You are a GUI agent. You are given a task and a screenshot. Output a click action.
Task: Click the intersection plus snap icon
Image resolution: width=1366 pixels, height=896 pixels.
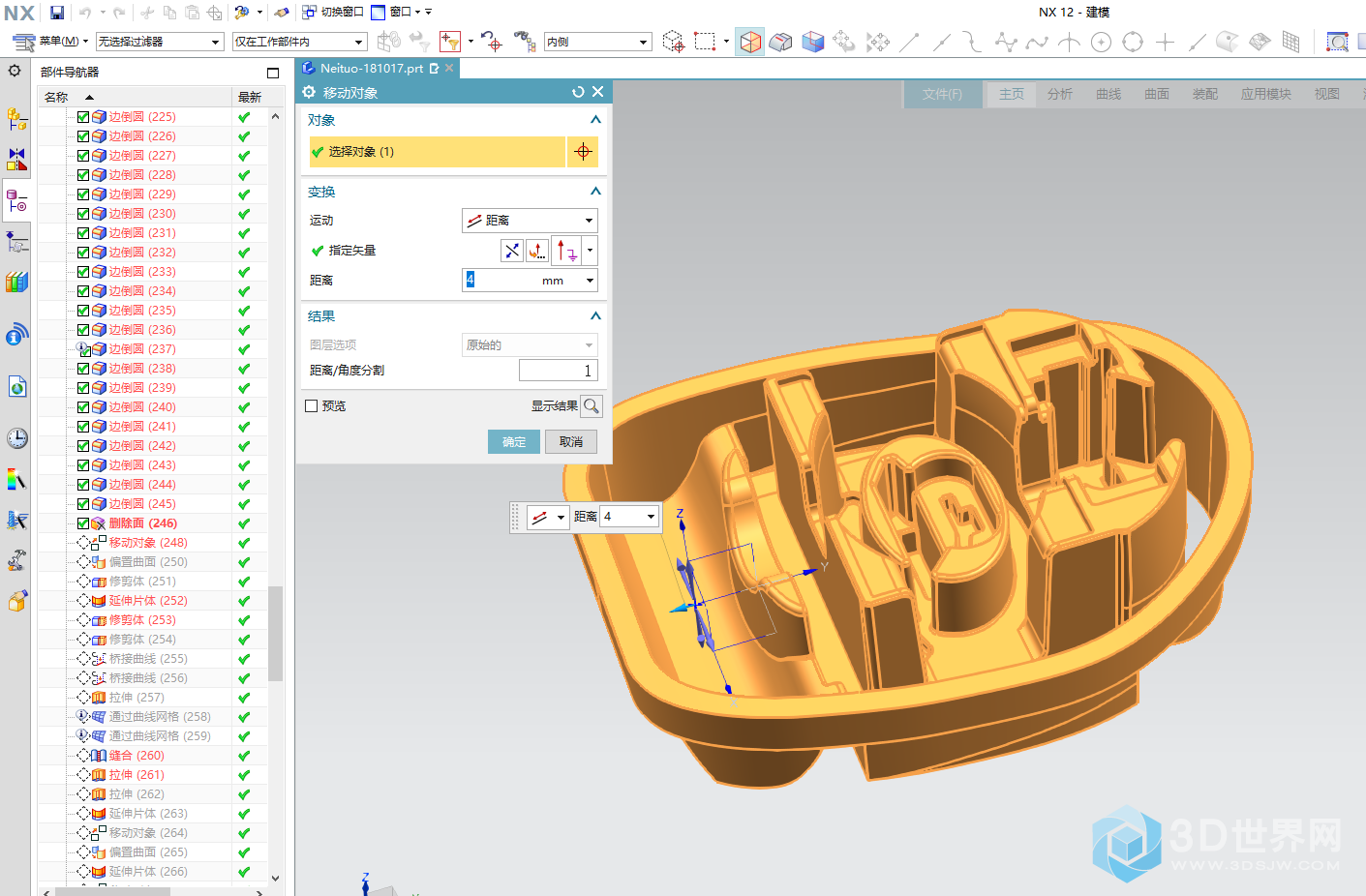tap(1165, 42)
